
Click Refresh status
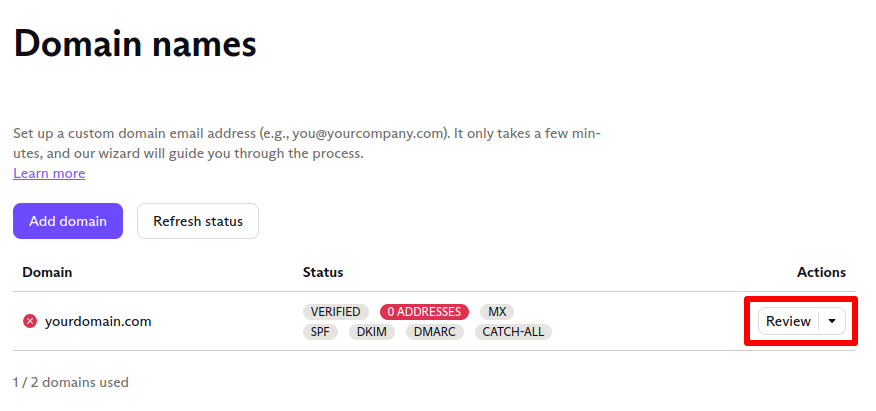(x=198, y=221)
